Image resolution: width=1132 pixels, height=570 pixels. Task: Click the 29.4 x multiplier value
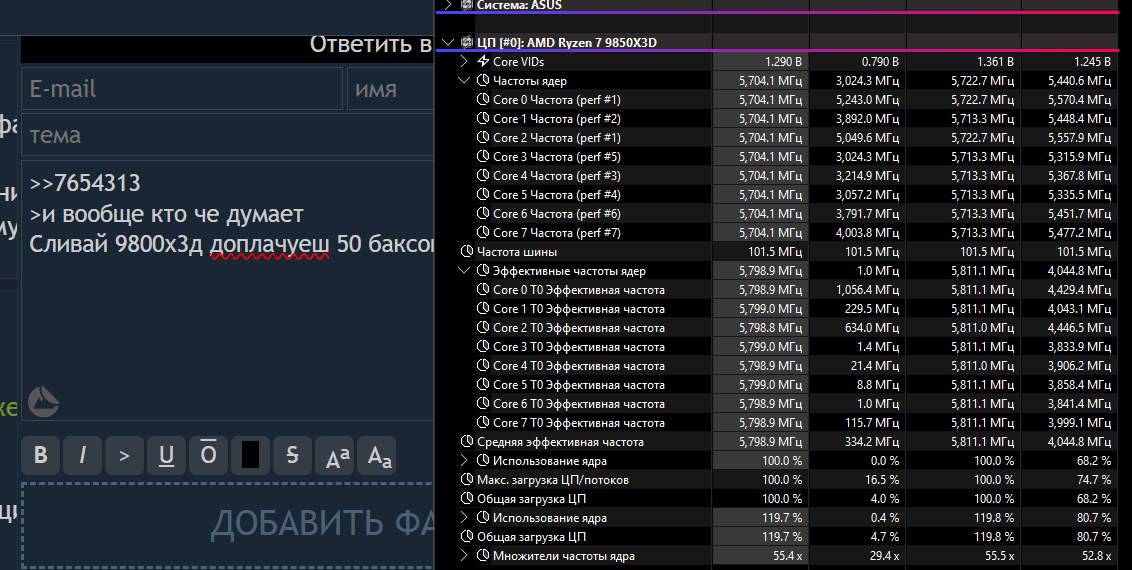point(884,556)
